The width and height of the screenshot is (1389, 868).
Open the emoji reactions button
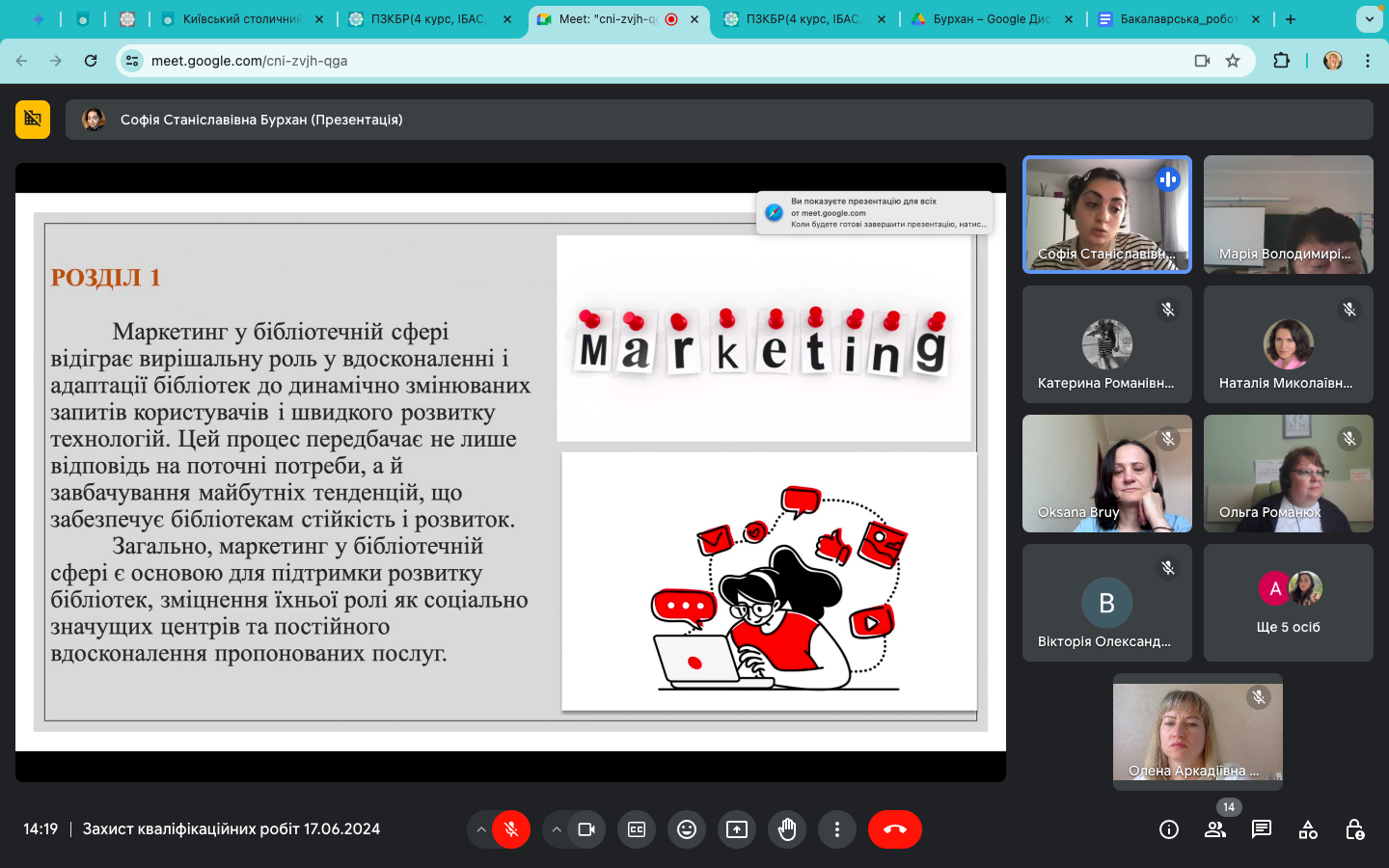coord(687,829)
